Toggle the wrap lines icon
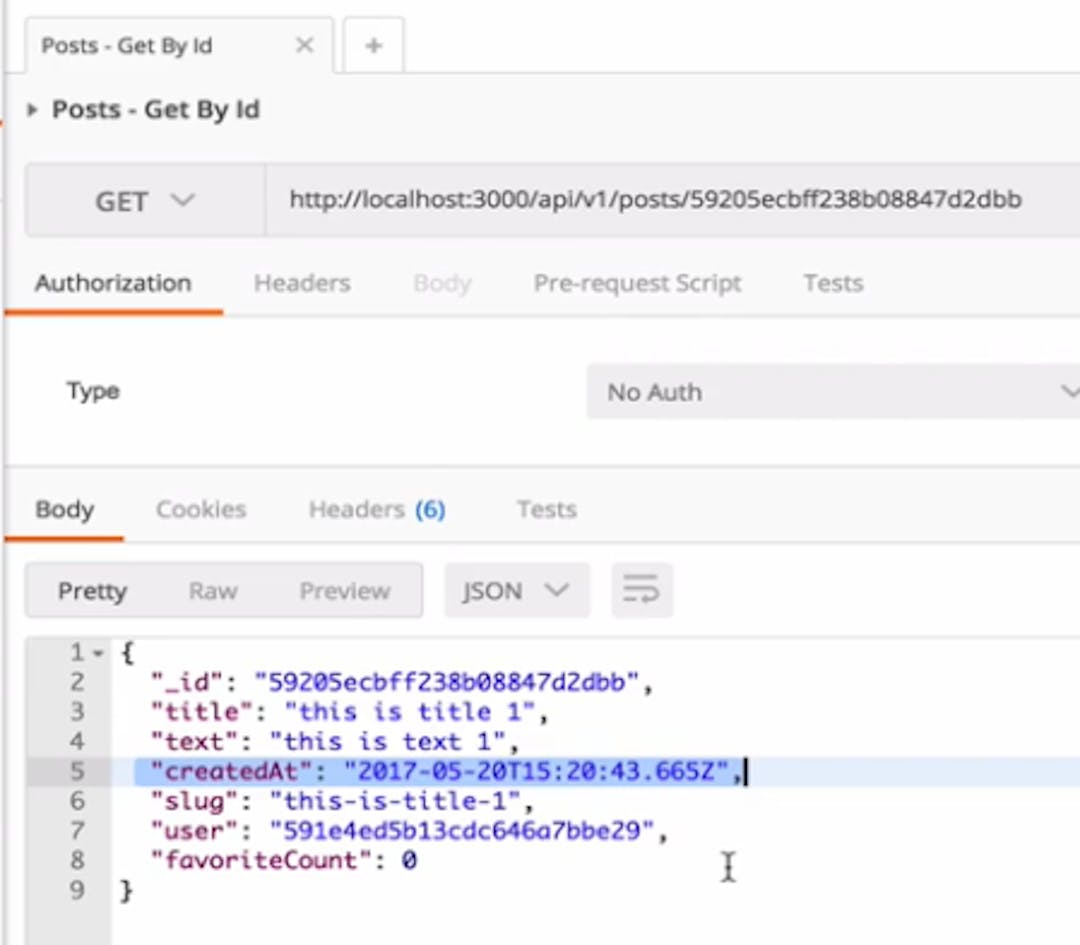The width and height of the screenshot is (1080, 945). [x=641, y=591]
